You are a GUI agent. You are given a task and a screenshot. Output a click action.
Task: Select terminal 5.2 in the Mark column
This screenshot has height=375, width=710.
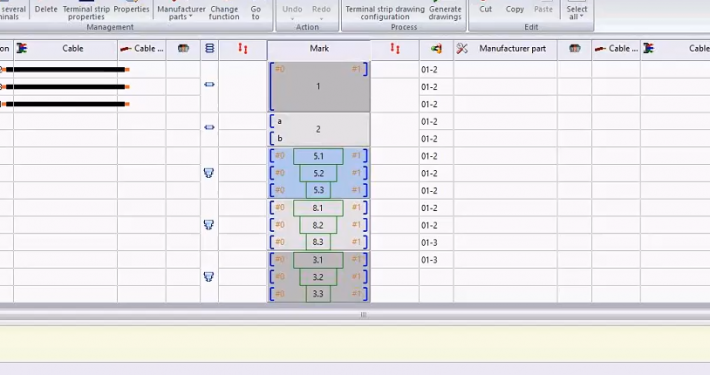tap(318, 173)
